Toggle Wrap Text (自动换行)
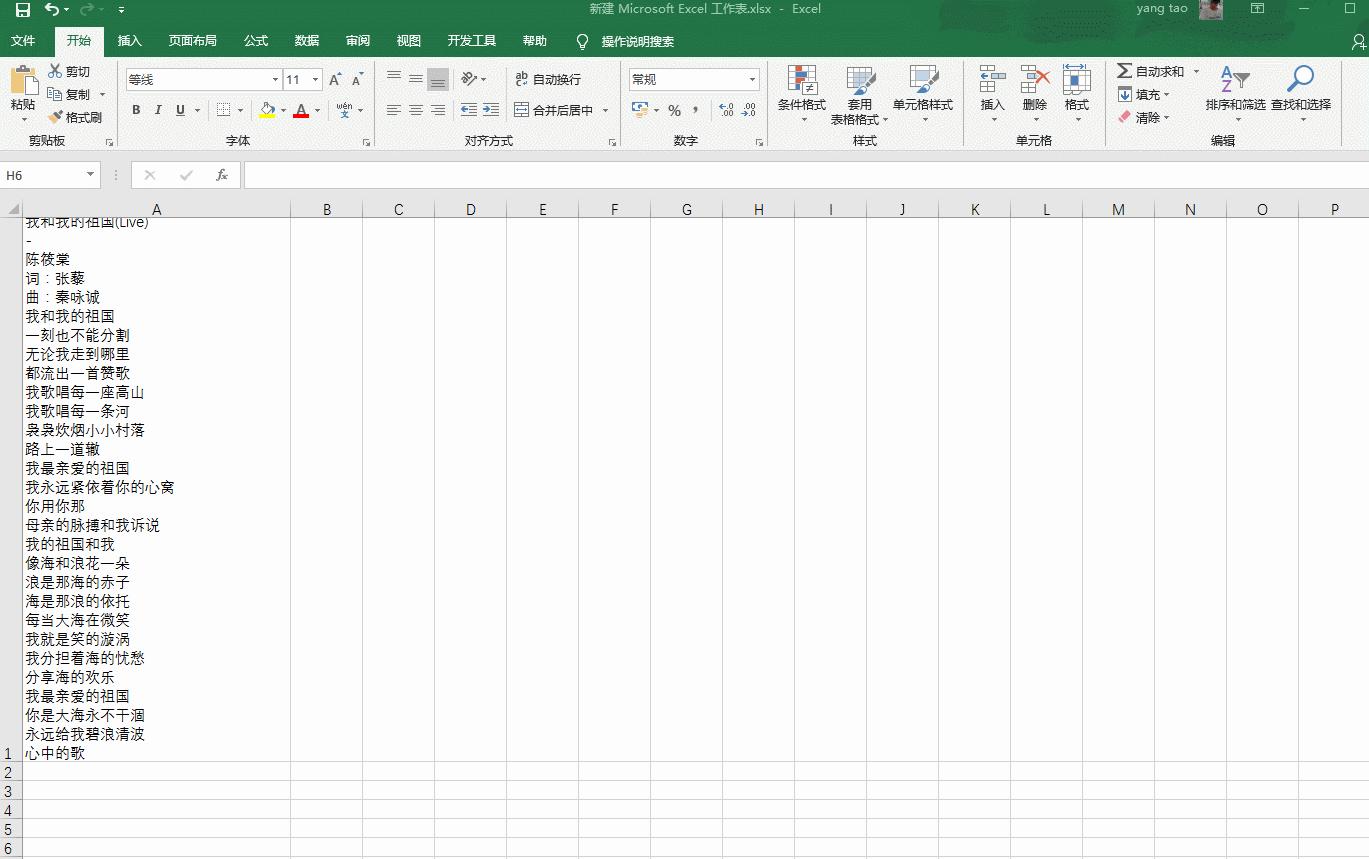Image resolution: width=1369 pixels, height=859 pixels. [547, 80]
